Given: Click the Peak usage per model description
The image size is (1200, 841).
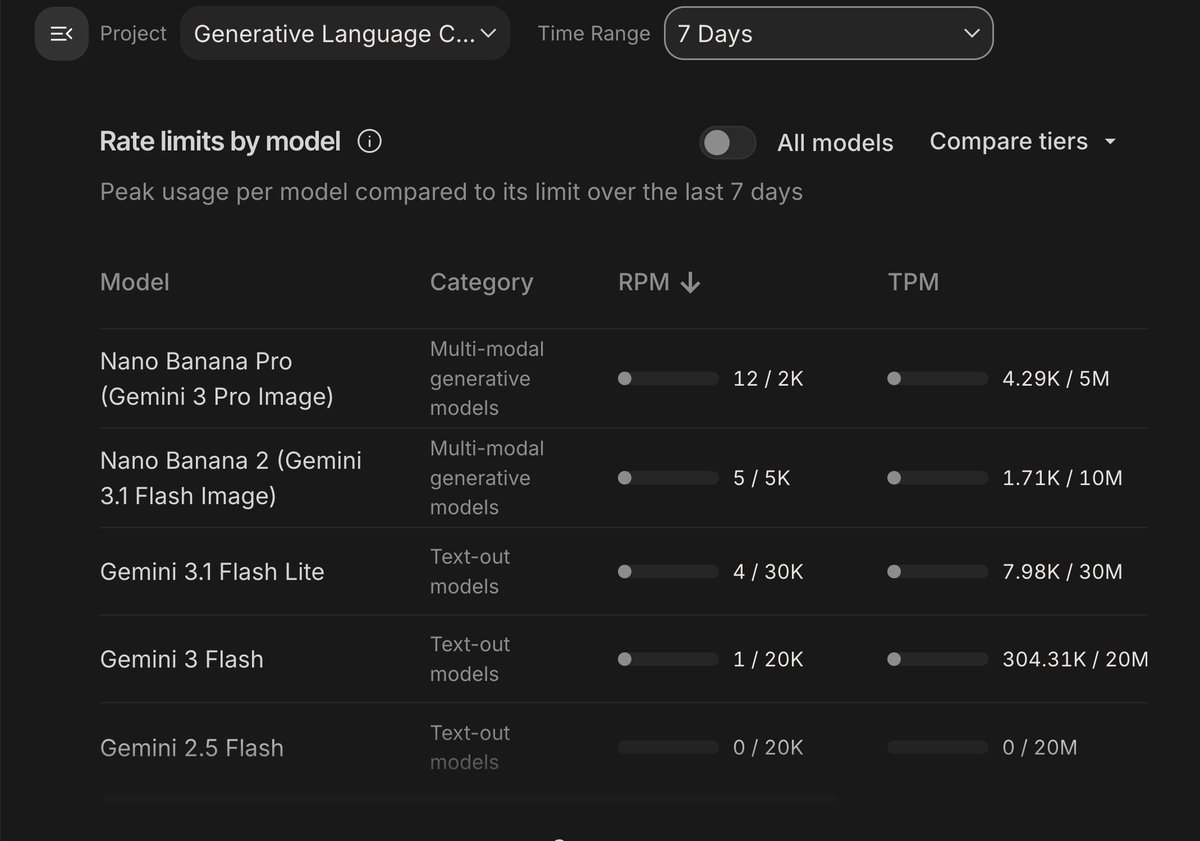Looking at the screenshot, I should point(451,192).
